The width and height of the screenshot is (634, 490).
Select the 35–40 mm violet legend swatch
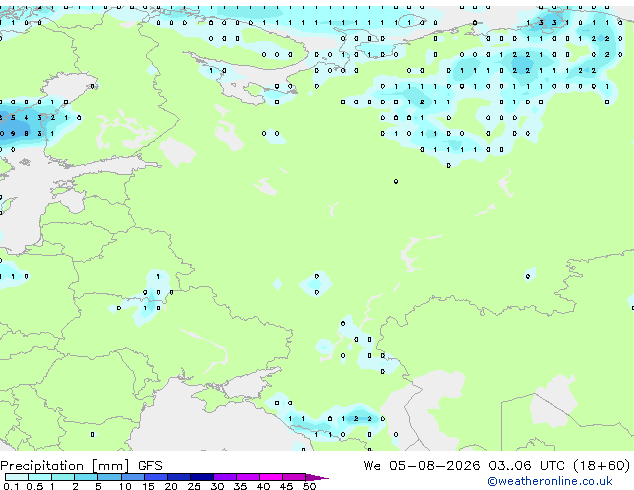point(248,477)
